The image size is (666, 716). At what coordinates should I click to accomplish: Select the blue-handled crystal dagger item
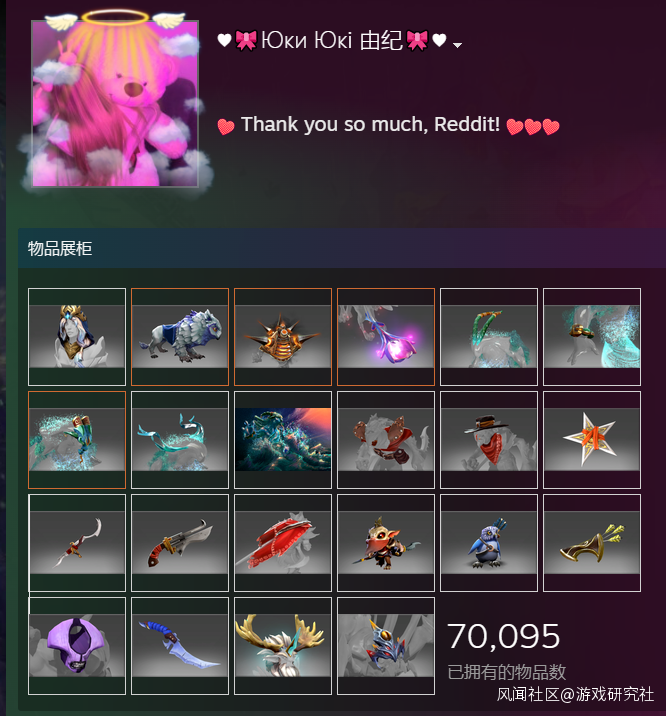(180, 646)
